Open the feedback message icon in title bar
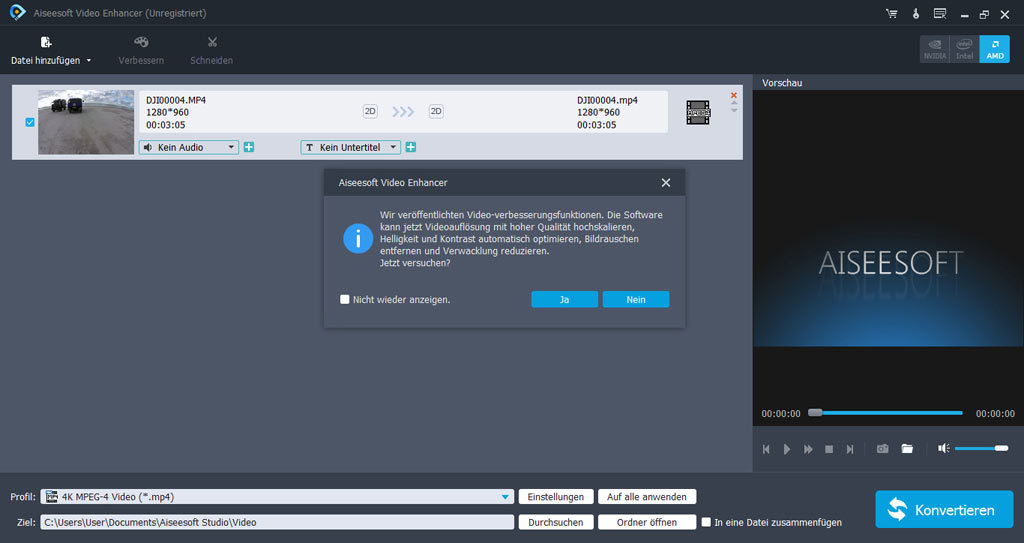The image size is (1024, 543). 940,14
